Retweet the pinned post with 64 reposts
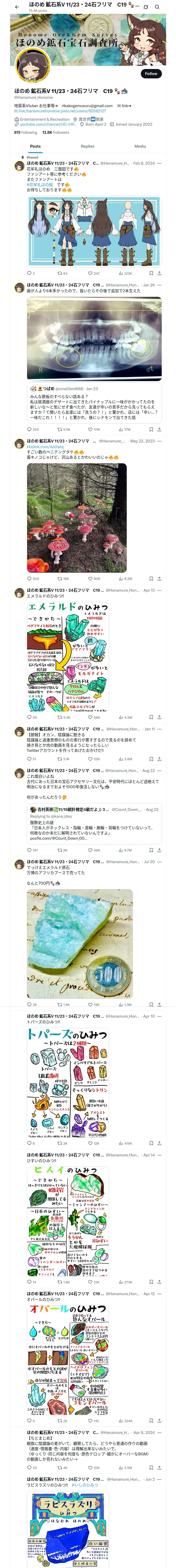 [62, 273]
